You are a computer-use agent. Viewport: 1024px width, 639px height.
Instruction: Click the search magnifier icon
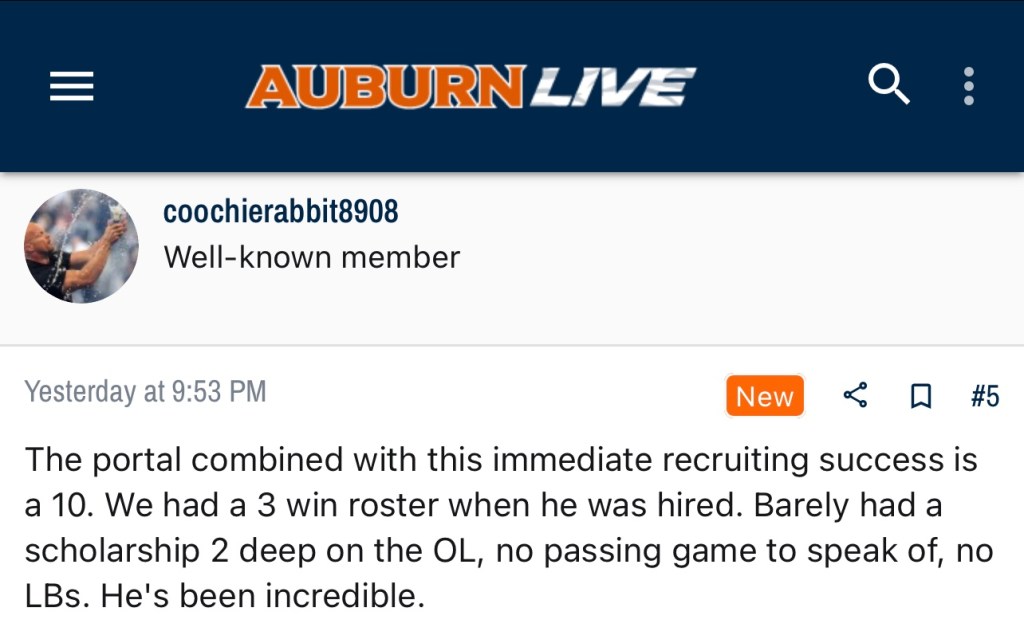point(888,87)
